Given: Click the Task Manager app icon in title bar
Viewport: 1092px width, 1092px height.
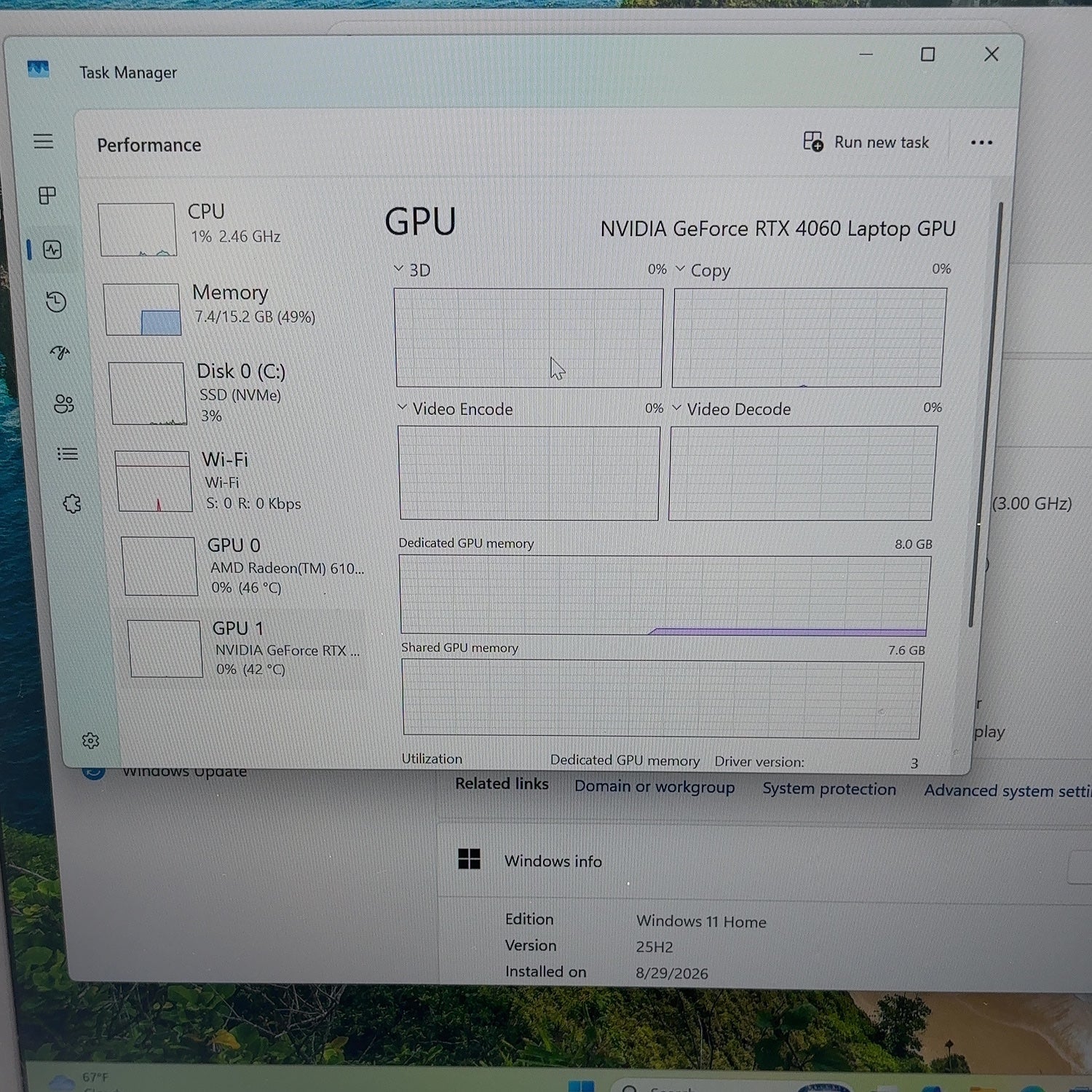Looking at the screenshot, I should click(38, 70).
